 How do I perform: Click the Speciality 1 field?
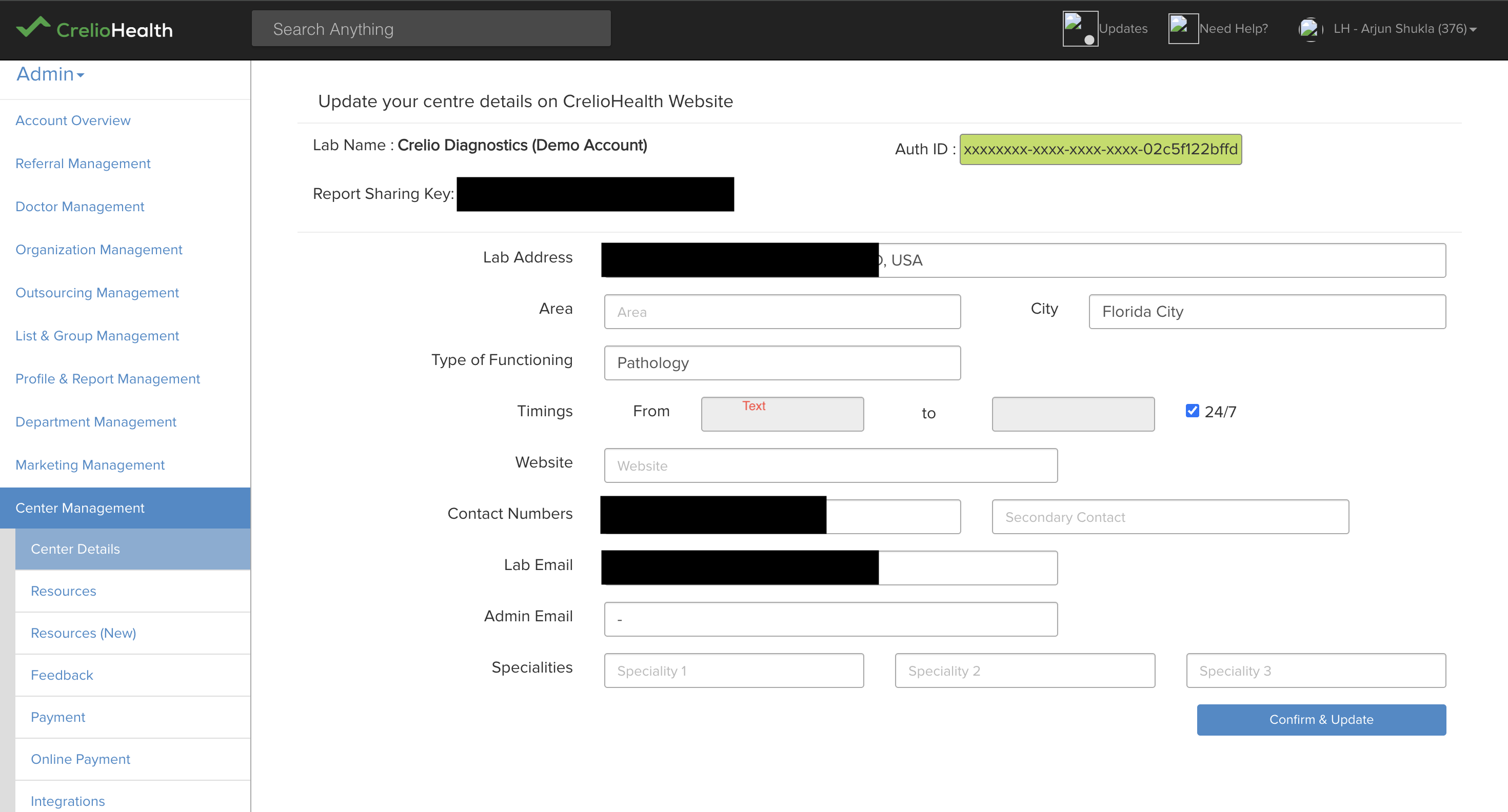(733, 671)
